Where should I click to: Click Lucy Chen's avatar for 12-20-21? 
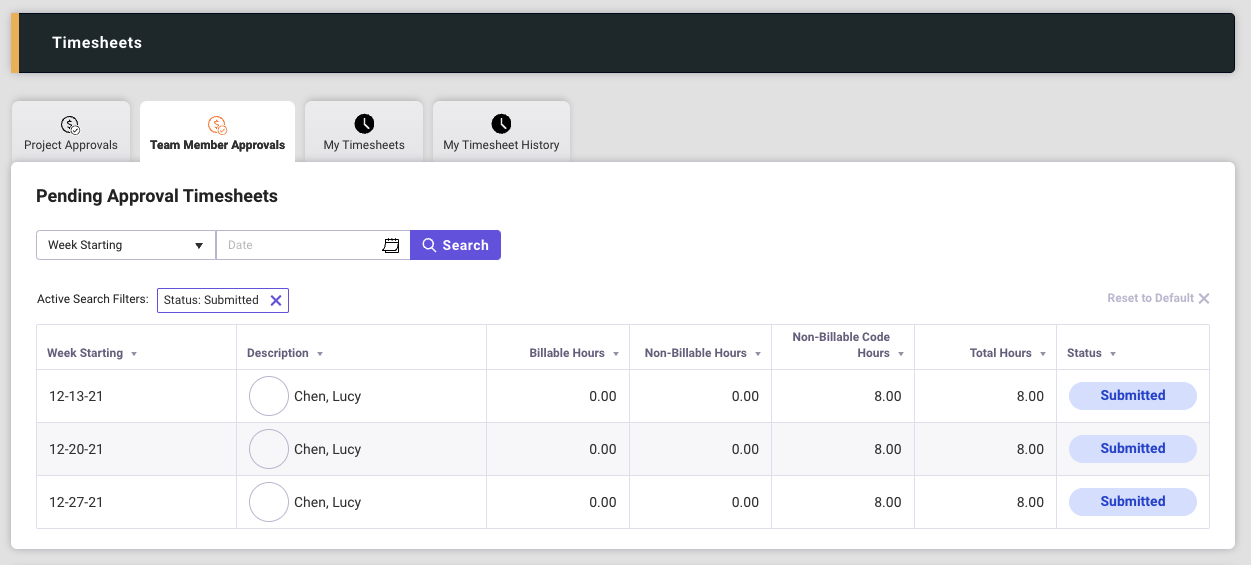pyautogui.click(x=268, y=449)
